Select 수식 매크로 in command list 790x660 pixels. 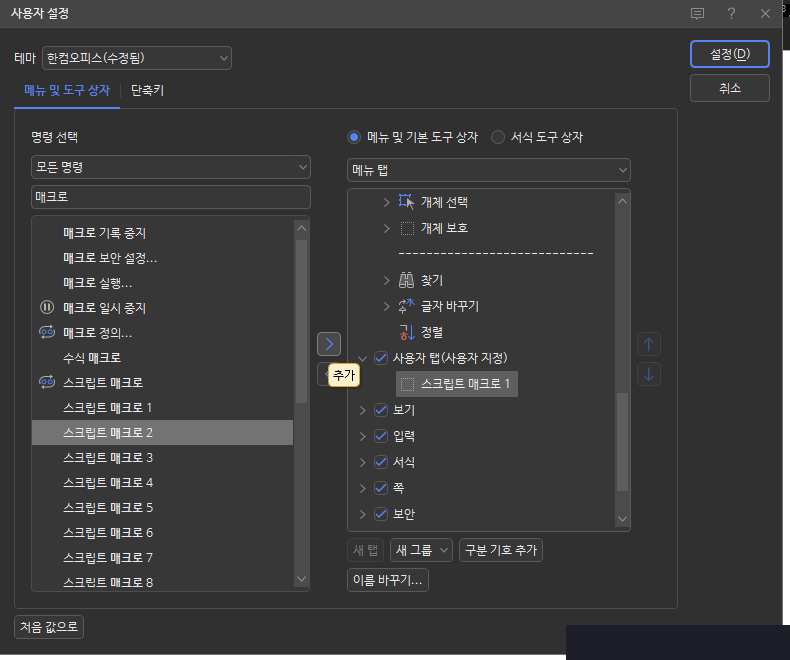[x=162, y=358]
